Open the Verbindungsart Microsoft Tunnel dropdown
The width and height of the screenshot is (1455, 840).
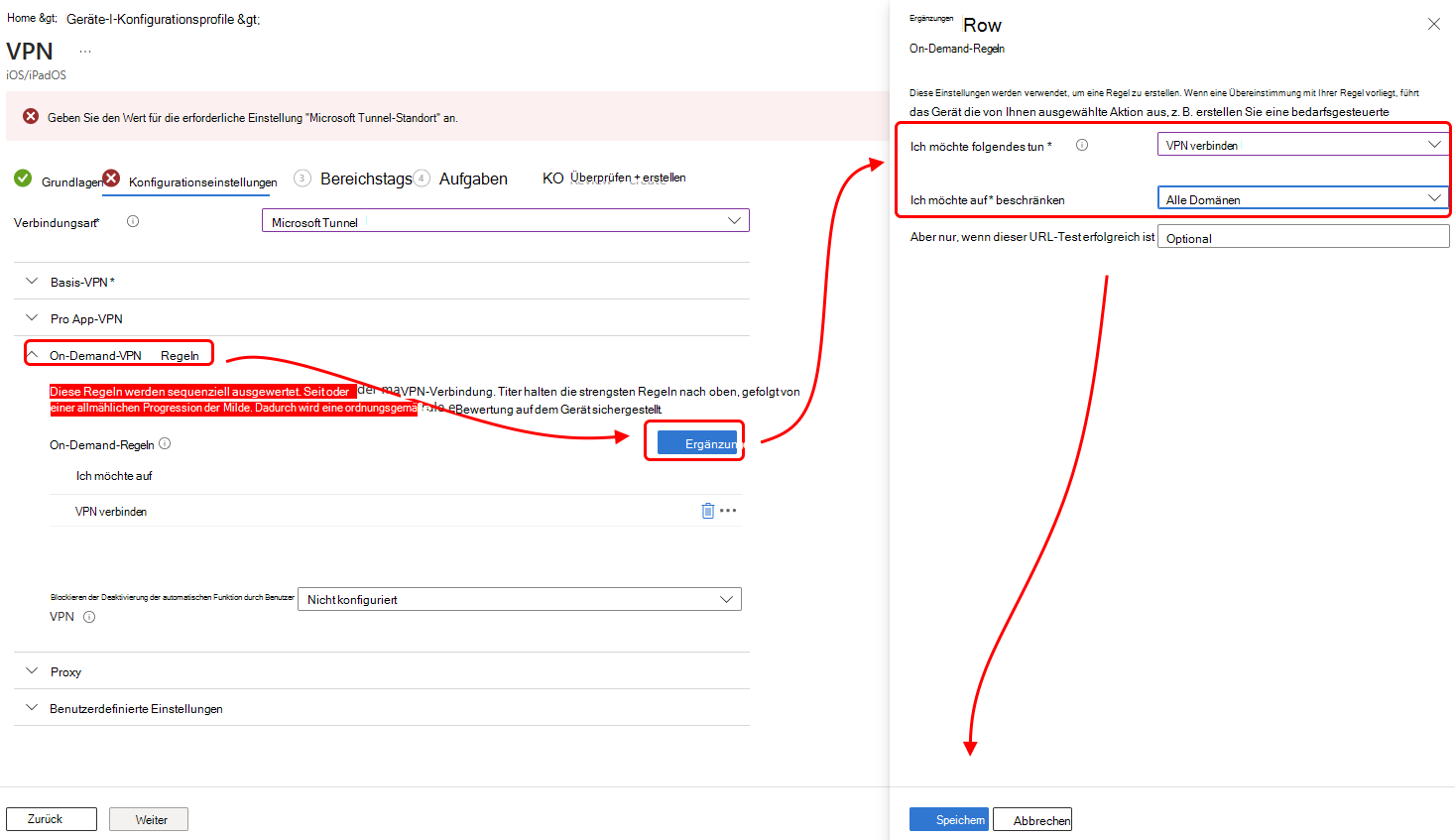(x=506, y=221)
